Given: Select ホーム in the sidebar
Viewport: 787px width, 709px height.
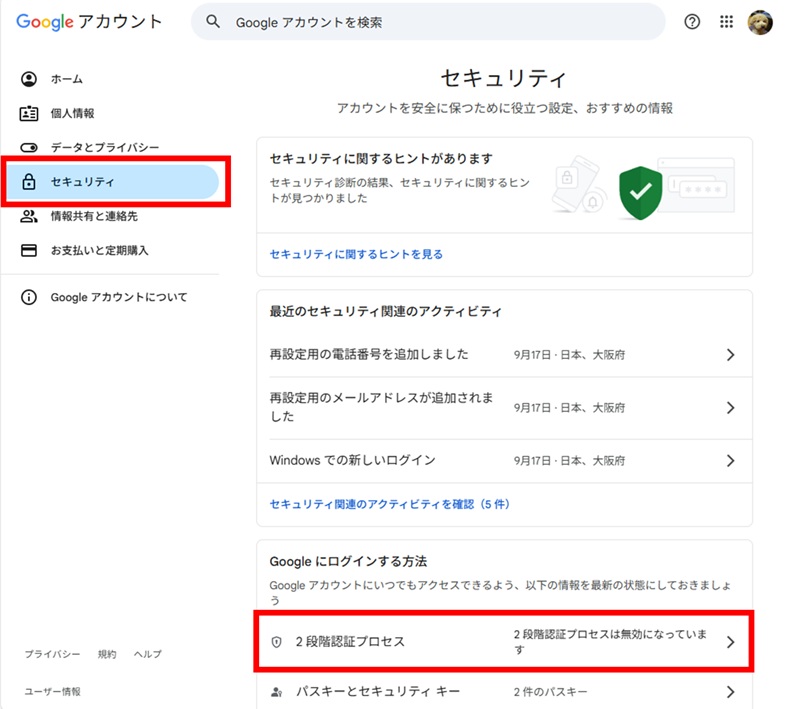Looking at the screenshot, I should click(x=67, y=79).
